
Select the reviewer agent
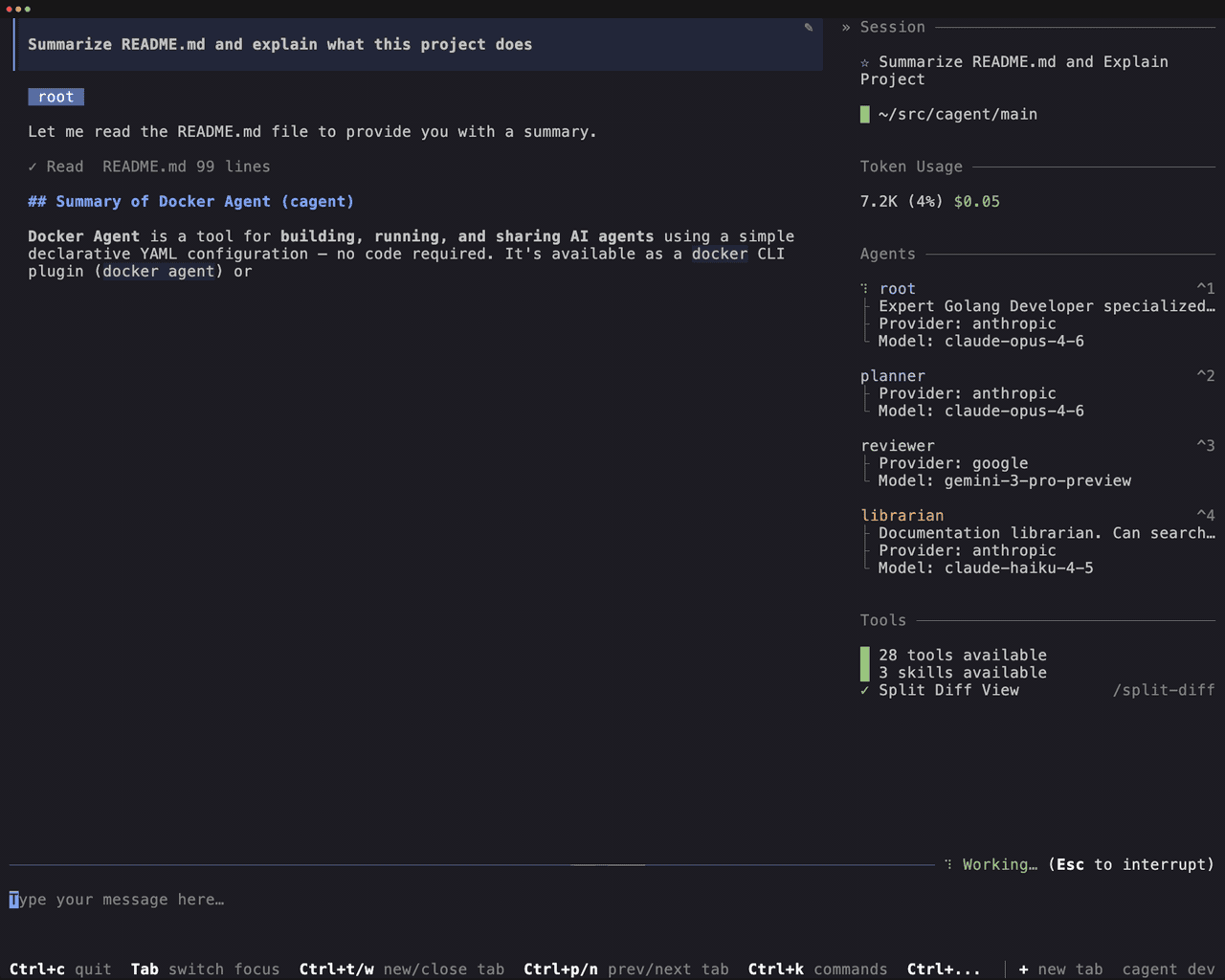[x=898, y=446]
